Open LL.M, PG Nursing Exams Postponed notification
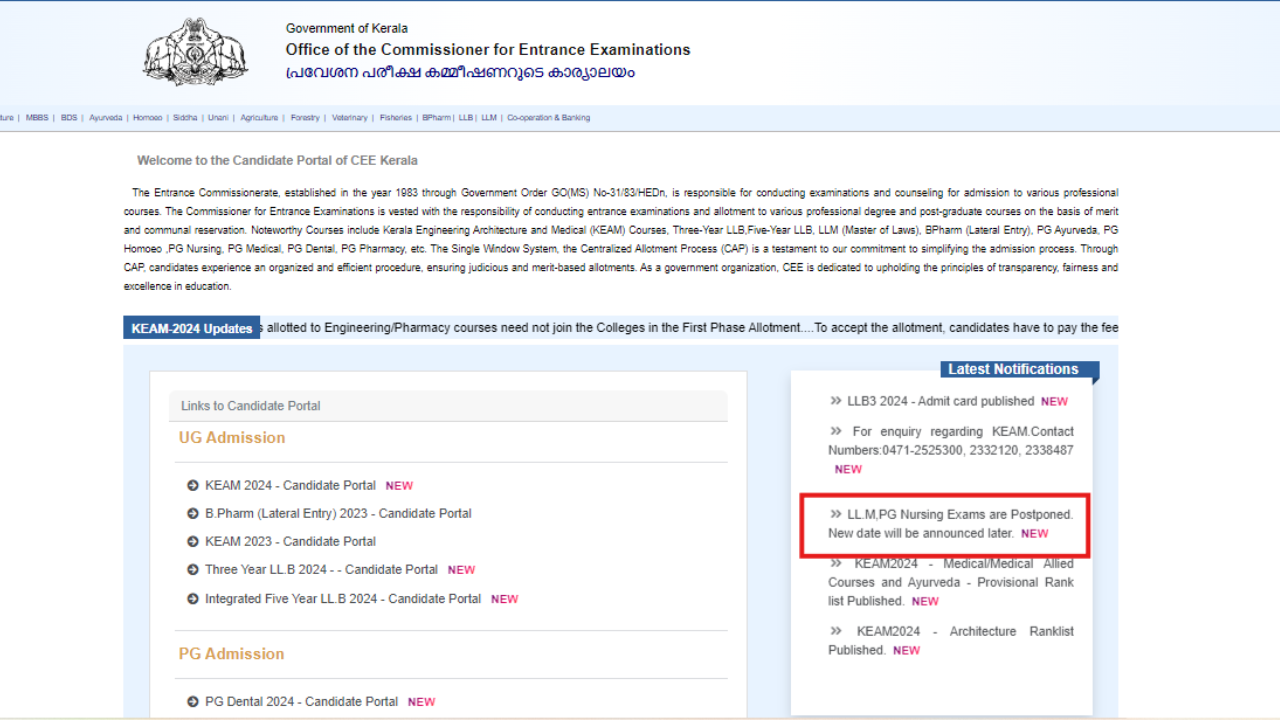Viewport: 1280px width, 720px height. pos(951,524)
